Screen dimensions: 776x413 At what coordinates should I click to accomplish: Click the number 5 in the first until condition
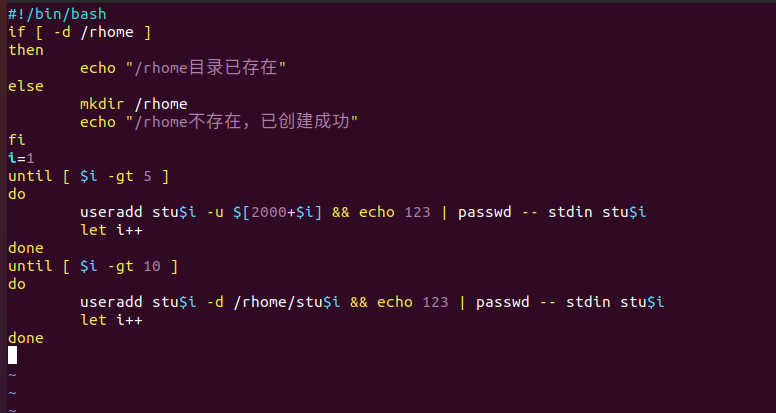tap(147, 176)
